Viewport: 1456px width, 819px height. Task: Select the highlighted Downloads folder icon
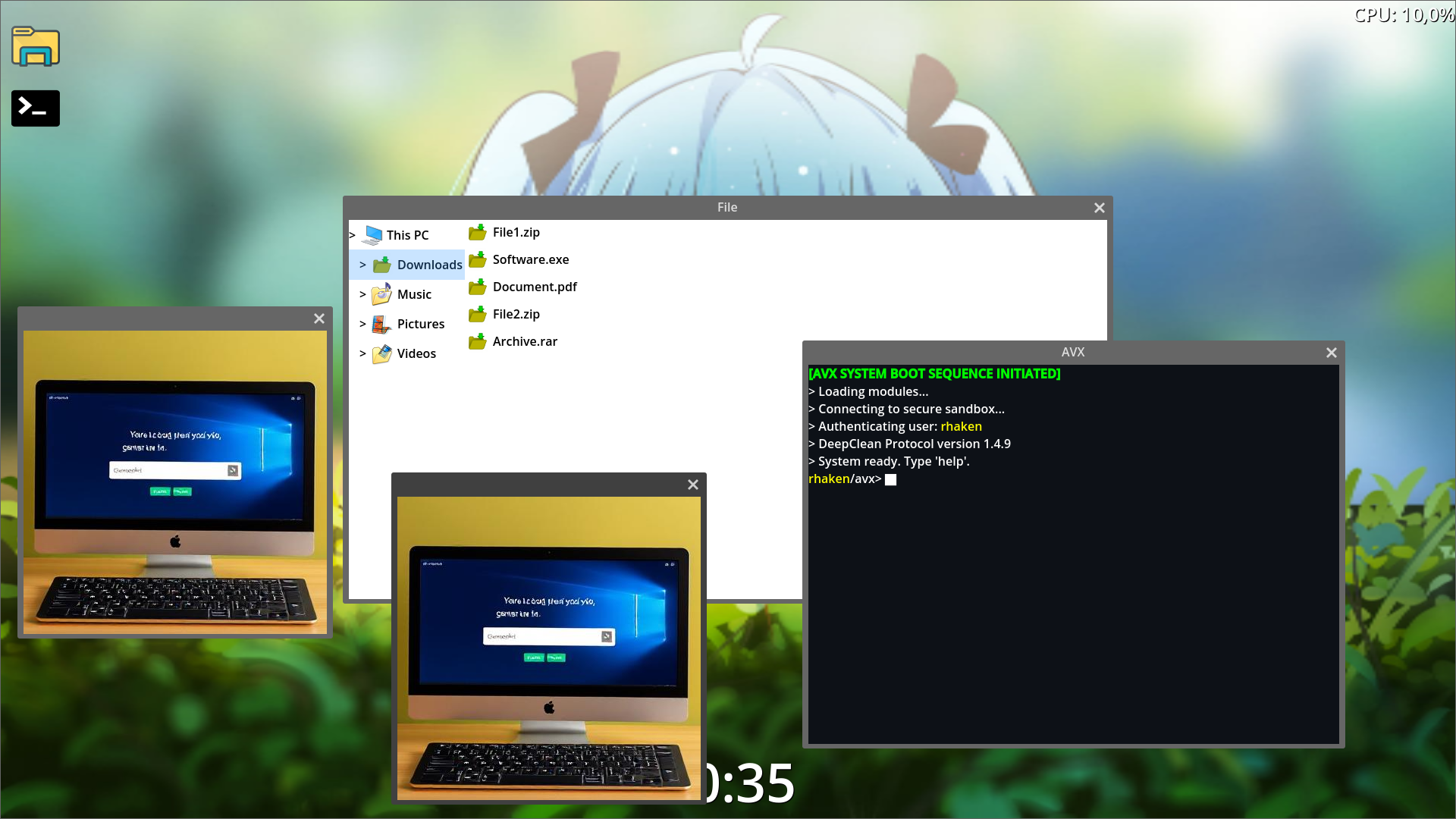click(x=382, y=265)
